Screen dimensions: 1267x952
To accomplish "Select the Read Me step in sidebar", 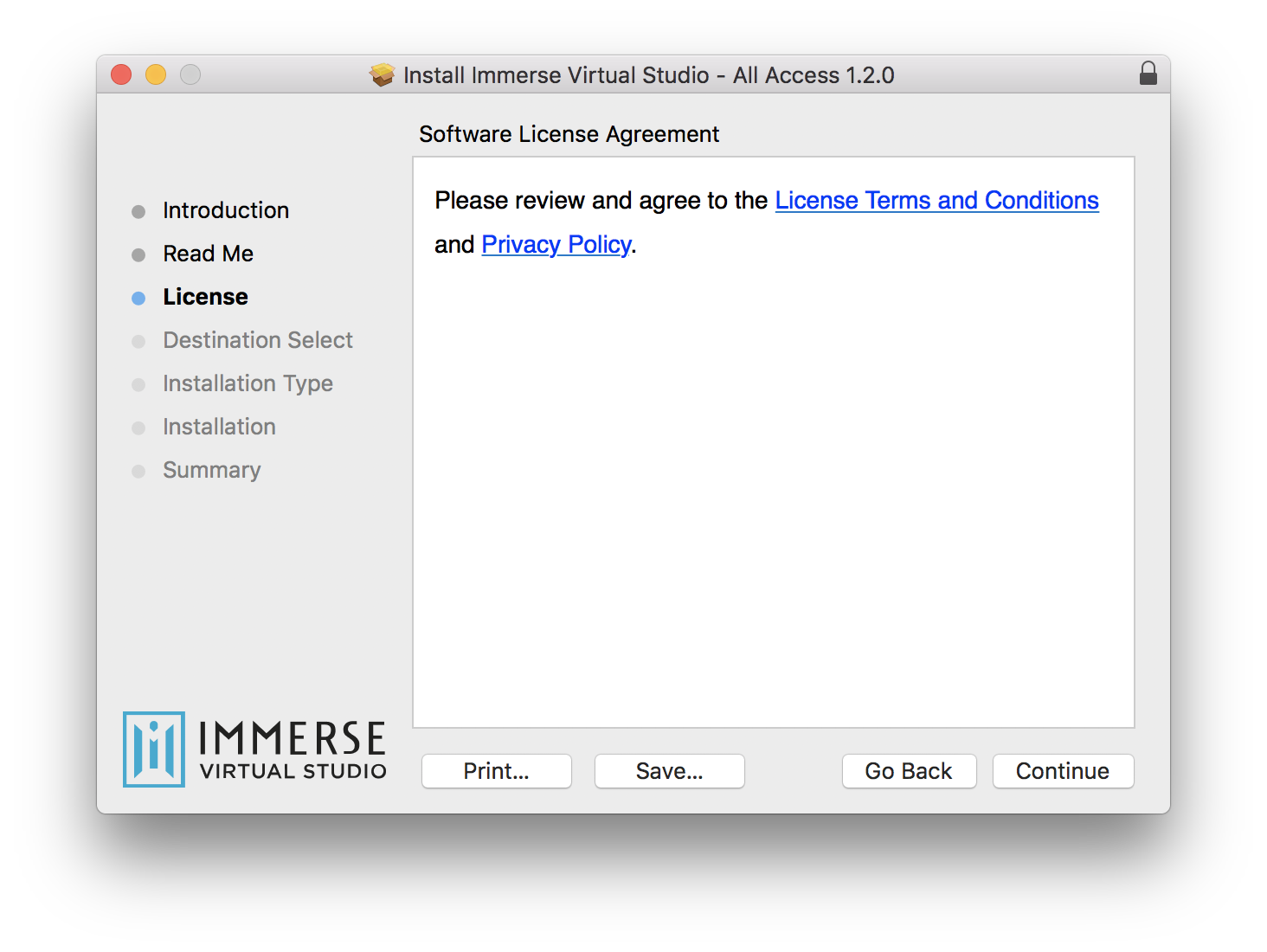I will pos(208,254).
